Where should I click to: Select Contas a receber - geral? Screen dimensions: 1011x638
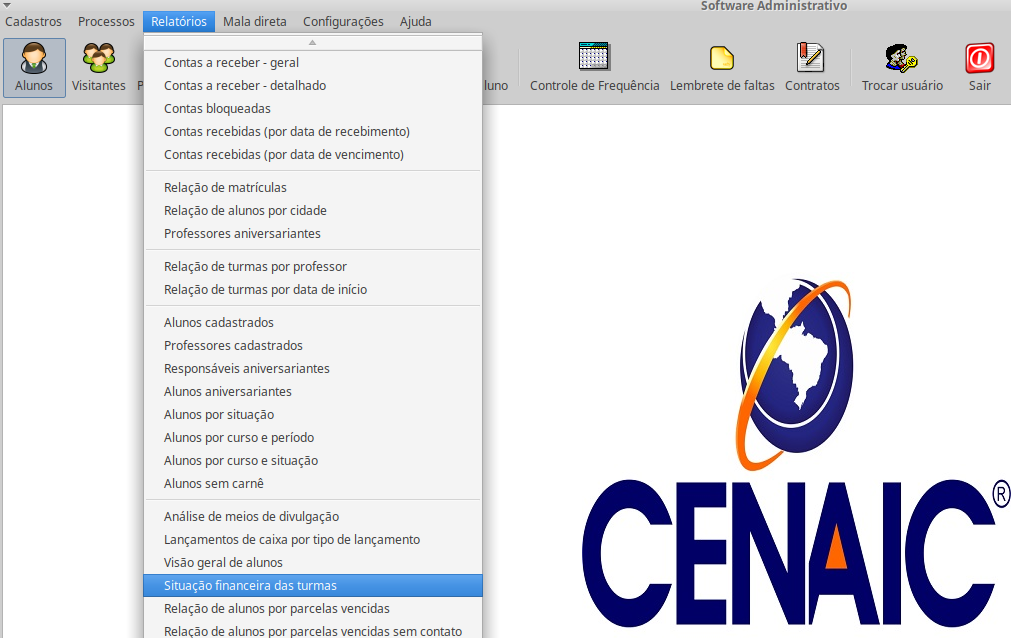tap(313, 63)
